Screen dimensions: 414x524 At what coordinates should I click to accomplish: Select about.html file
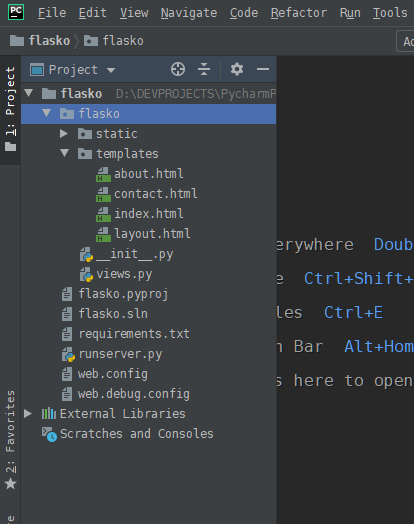149,174
